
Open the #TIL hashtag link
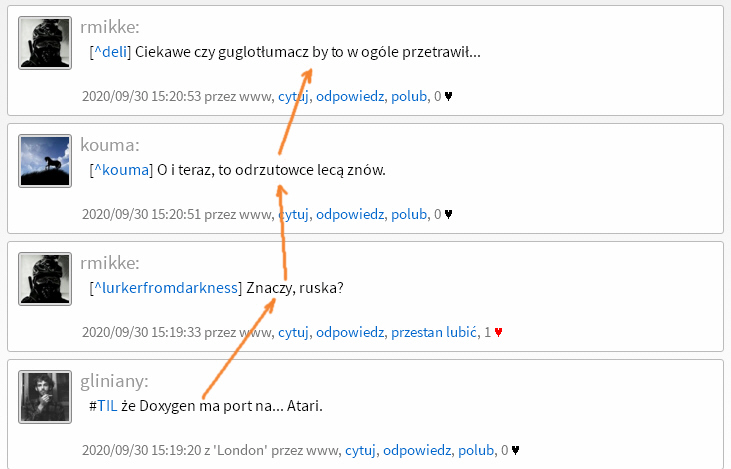pos(107,406)
